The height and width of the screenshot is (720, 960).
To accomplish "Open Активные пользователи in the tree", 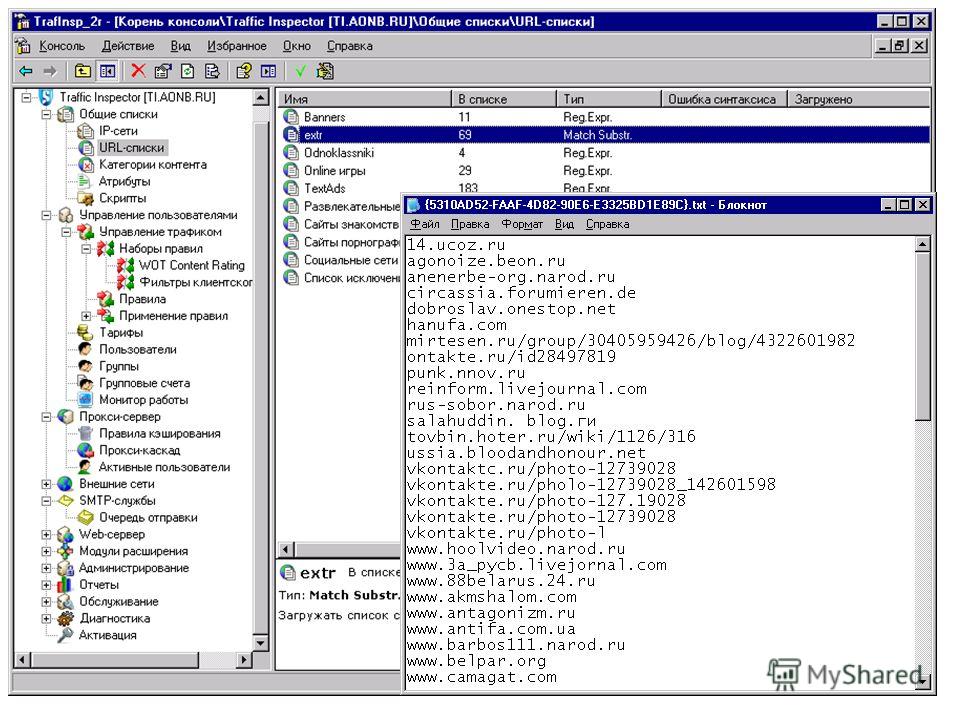I will [165, 468].
